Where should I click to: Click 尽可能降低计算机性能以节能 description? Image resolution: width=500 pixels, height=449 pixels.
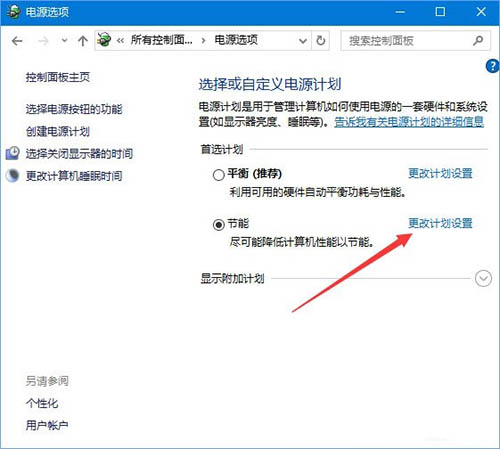pyautogui.click(x=302, y=242)
